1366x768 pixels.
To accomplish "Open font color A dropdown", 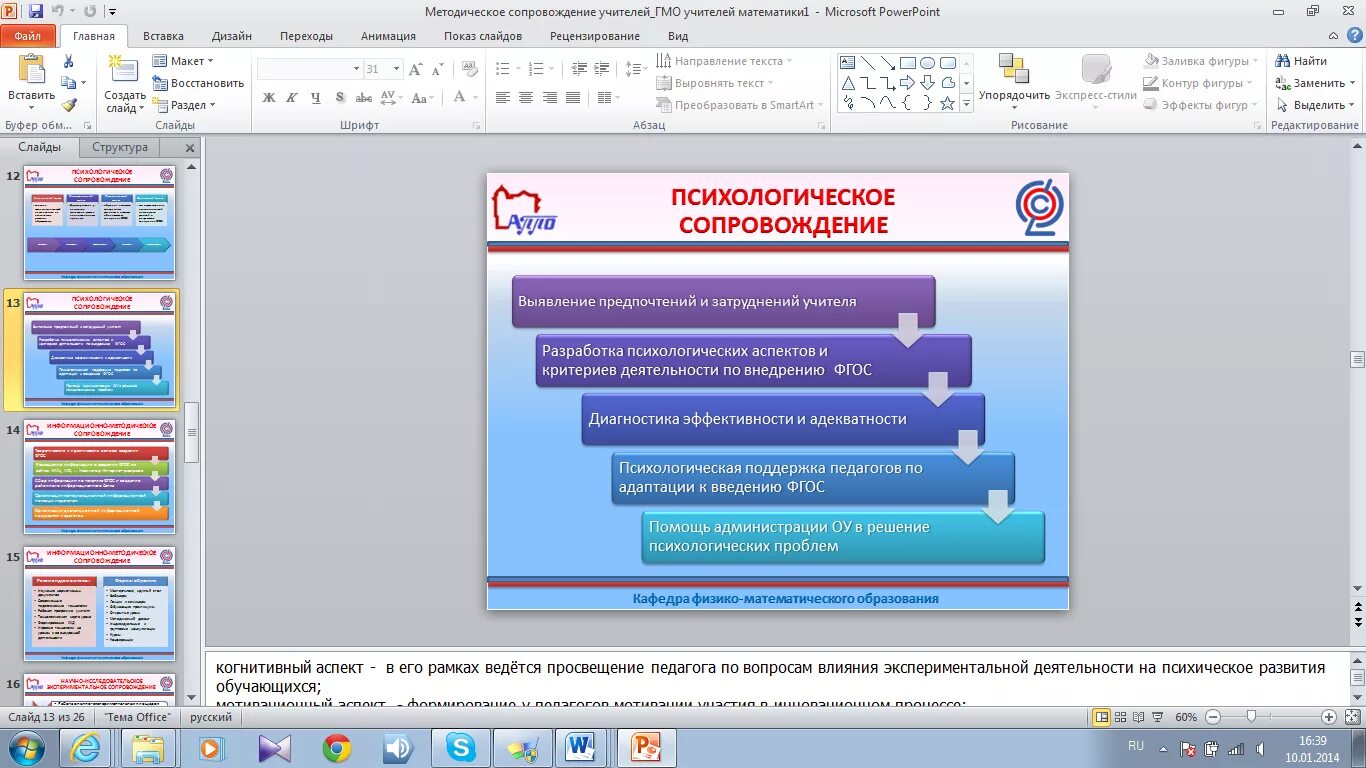I will [x=475, y=97].
